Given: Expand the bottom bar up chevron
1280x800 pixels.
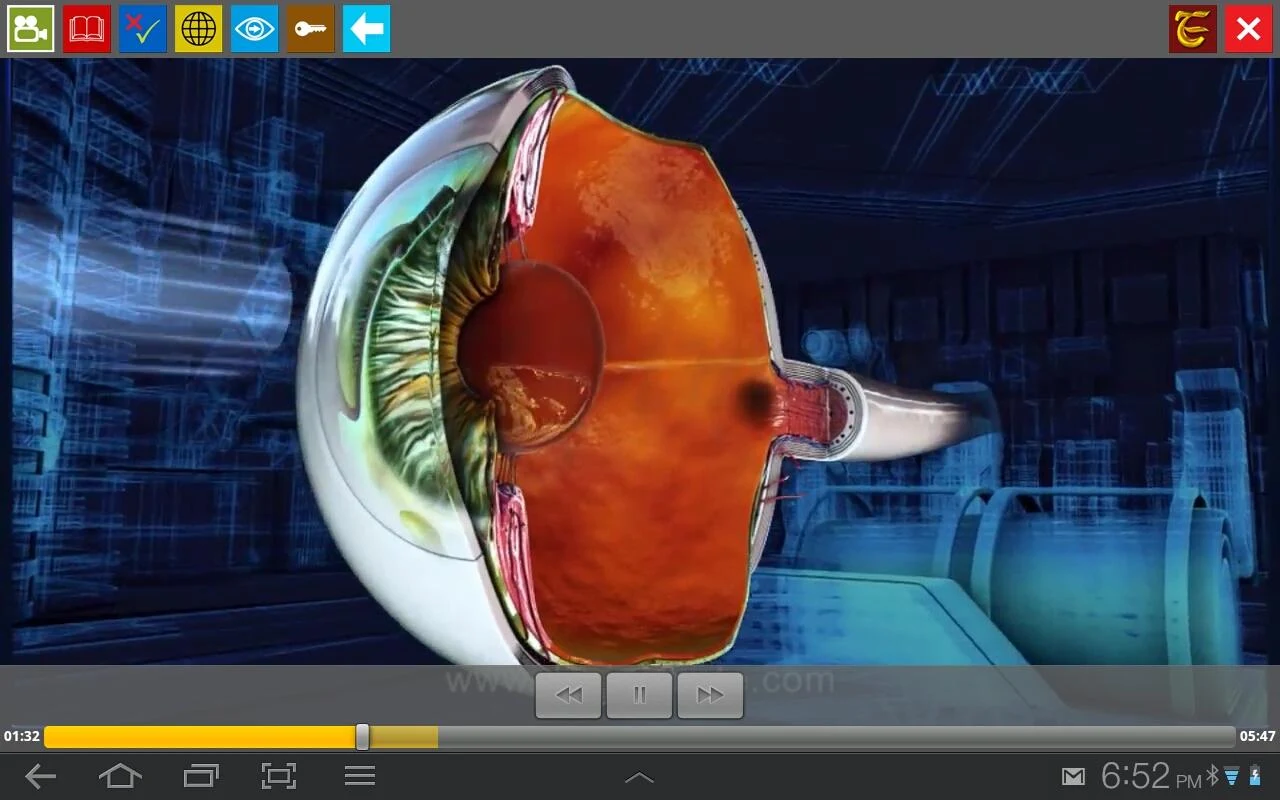Looking at the screenshot, I should tap(639, 777).
